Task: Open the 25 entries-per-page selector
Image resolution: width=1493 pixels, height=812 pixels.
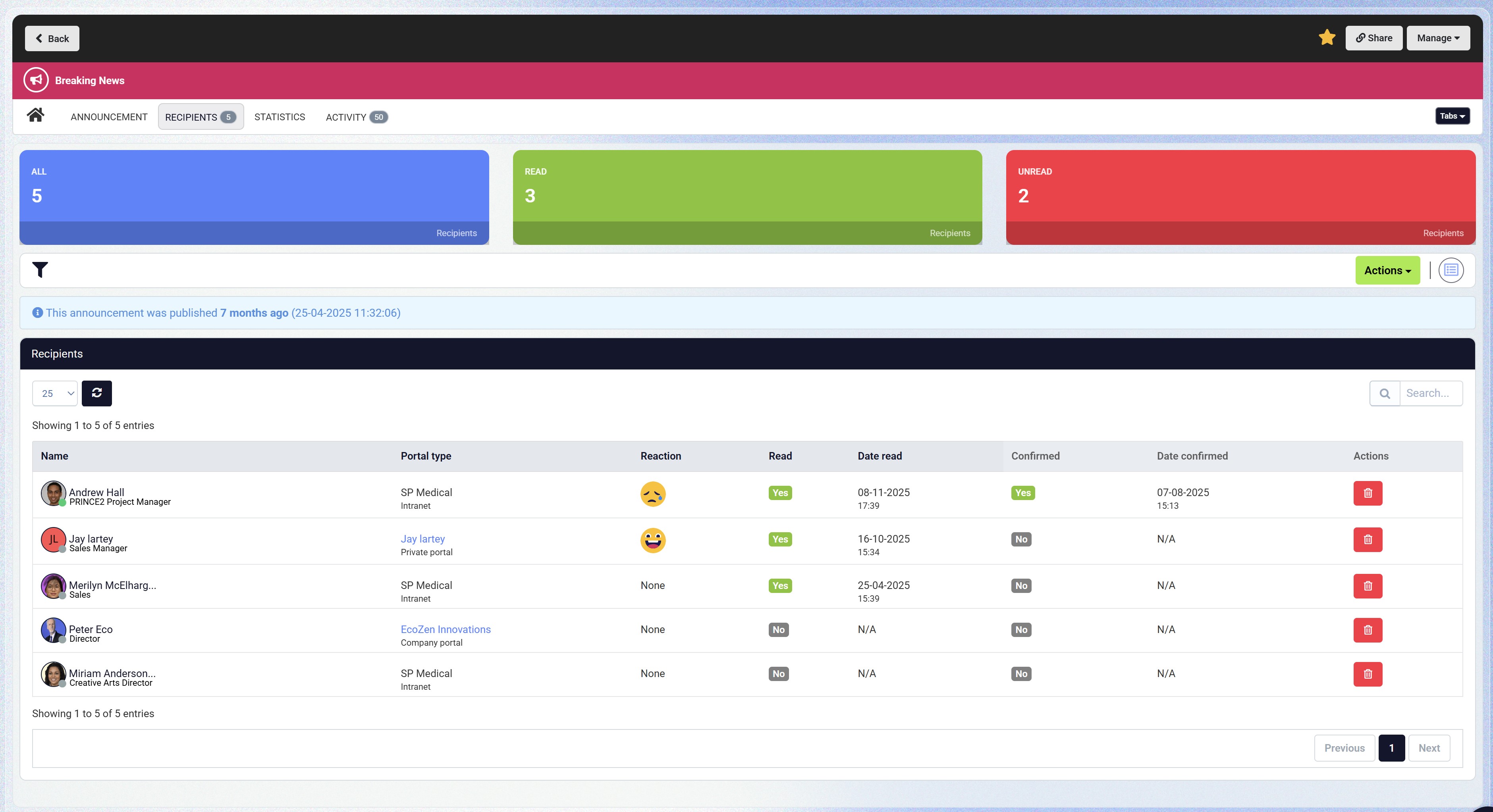Action: [x=55, y=393]
